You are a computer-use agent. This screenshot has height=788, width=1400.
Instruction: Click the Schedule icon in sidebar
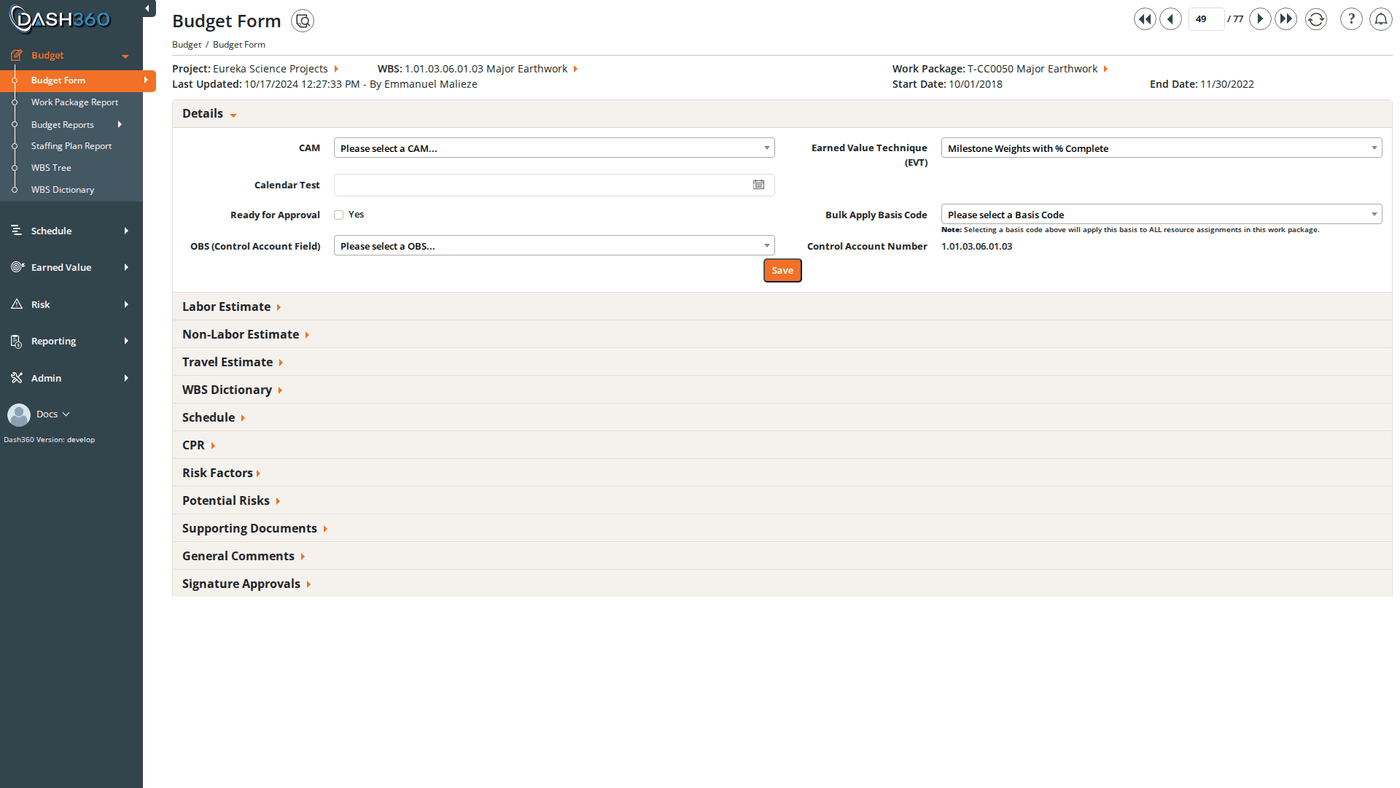pos(16,231)
